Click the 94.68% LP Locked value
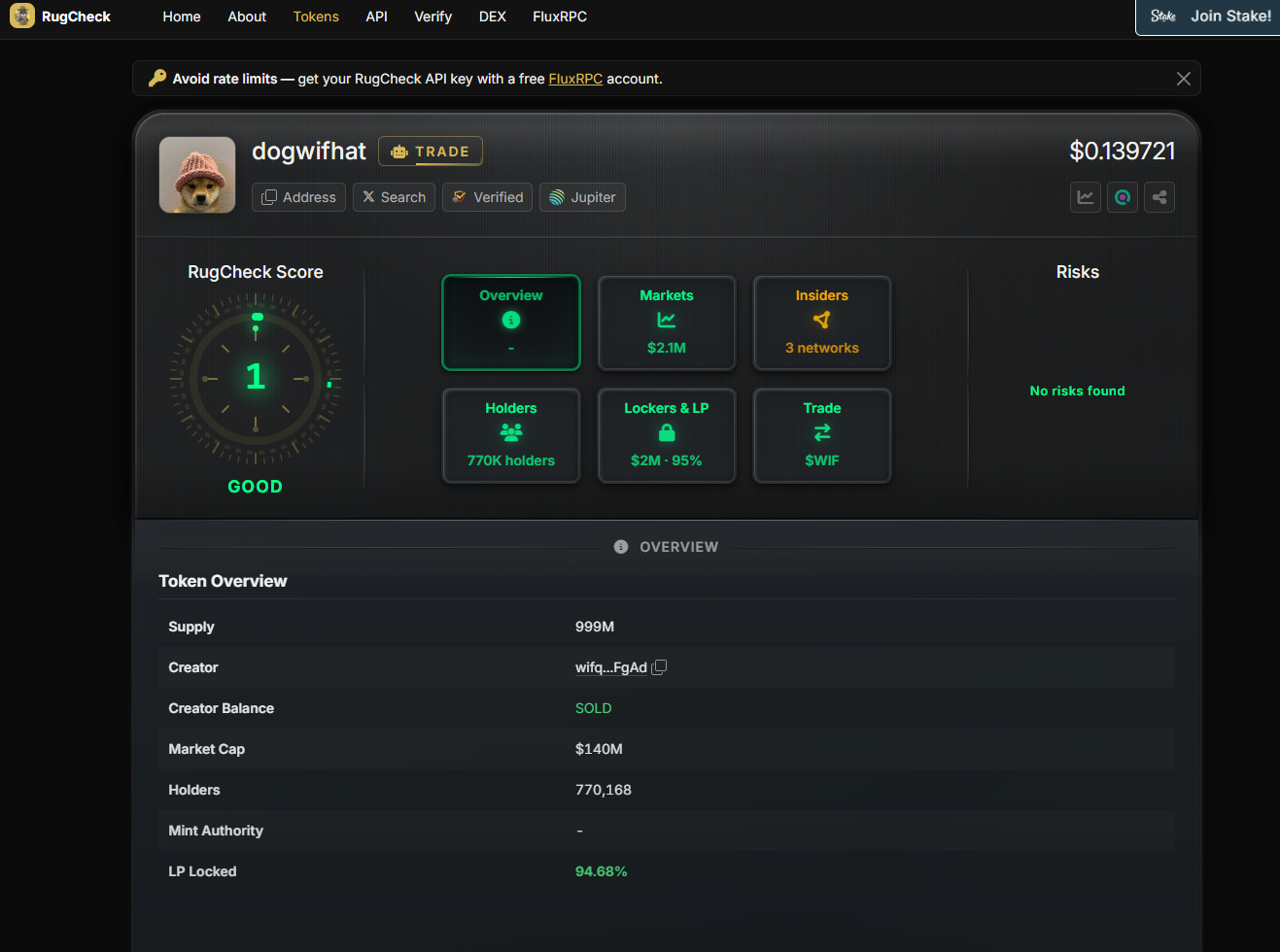 (x=602, y=871)
